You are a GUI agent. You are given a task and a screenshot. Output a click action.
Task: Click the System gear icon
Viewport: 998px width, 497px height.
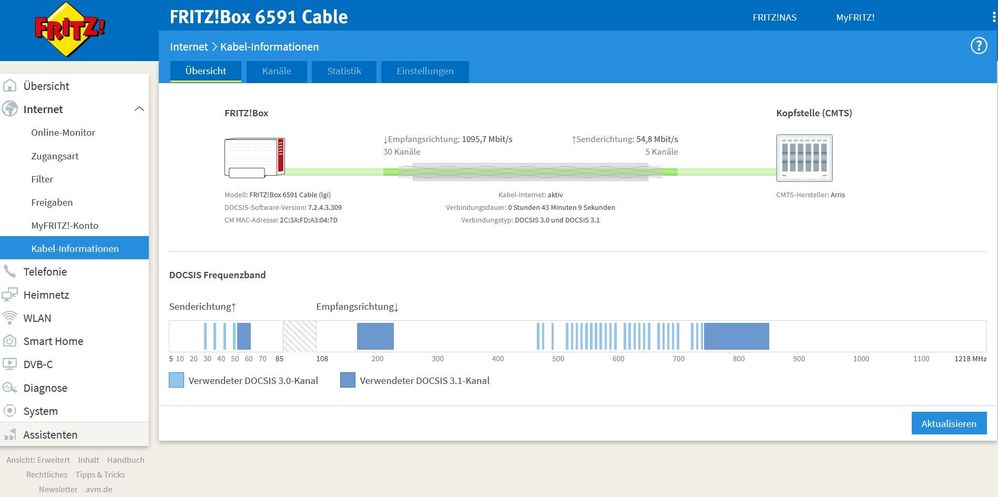click(10, 411)
